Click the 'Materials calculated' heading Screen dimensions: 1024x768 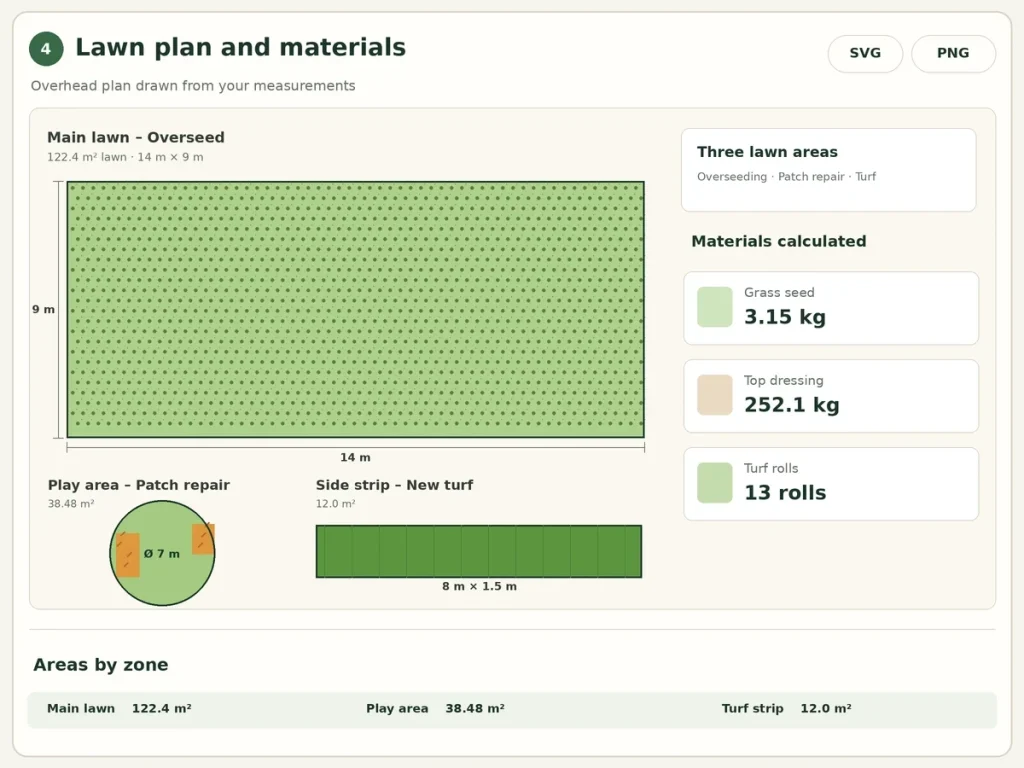(x=778, y=242)
